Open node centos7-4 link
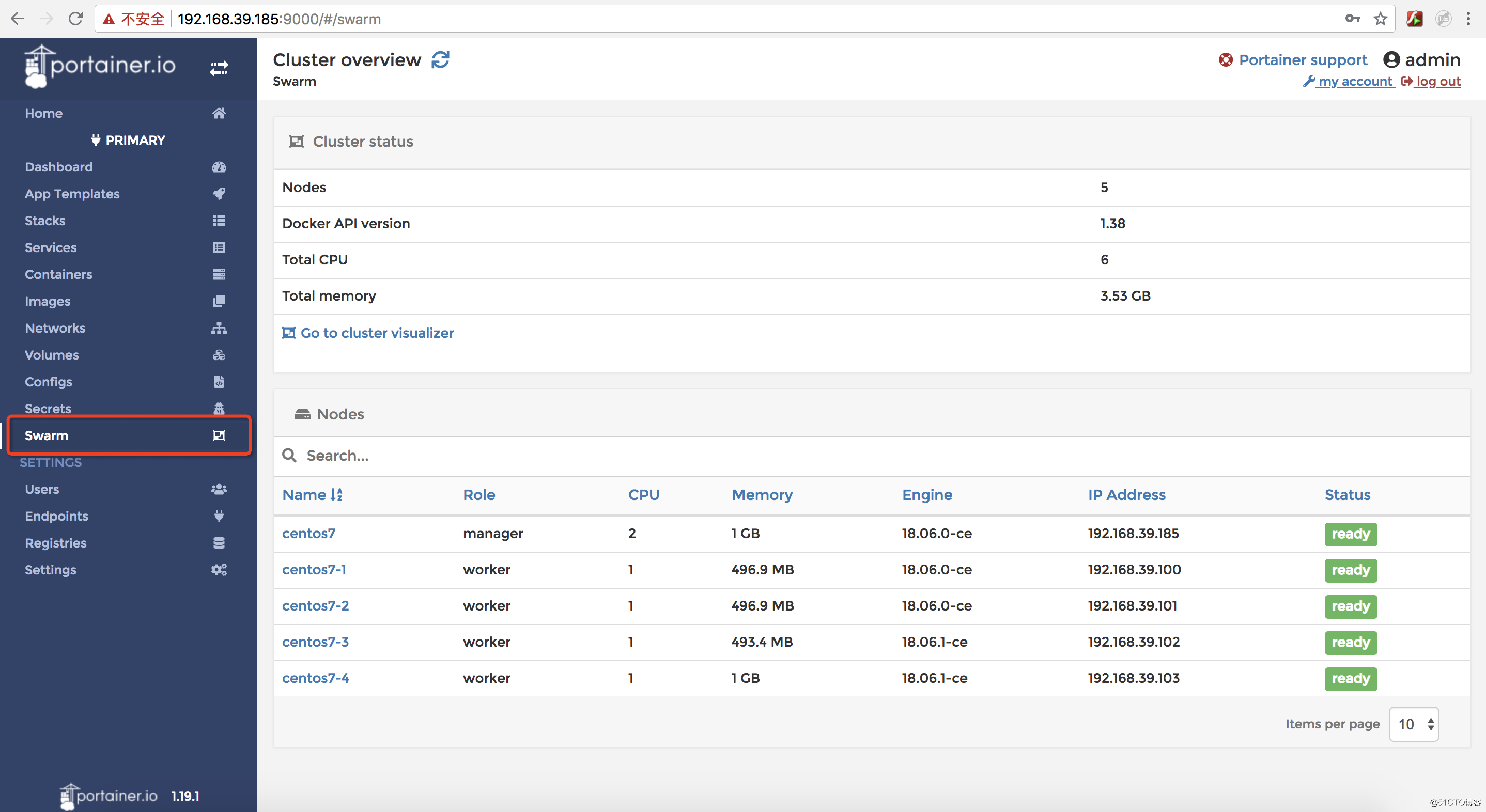1486x812 pixels. pyautogui.click(x=316, y=678)
